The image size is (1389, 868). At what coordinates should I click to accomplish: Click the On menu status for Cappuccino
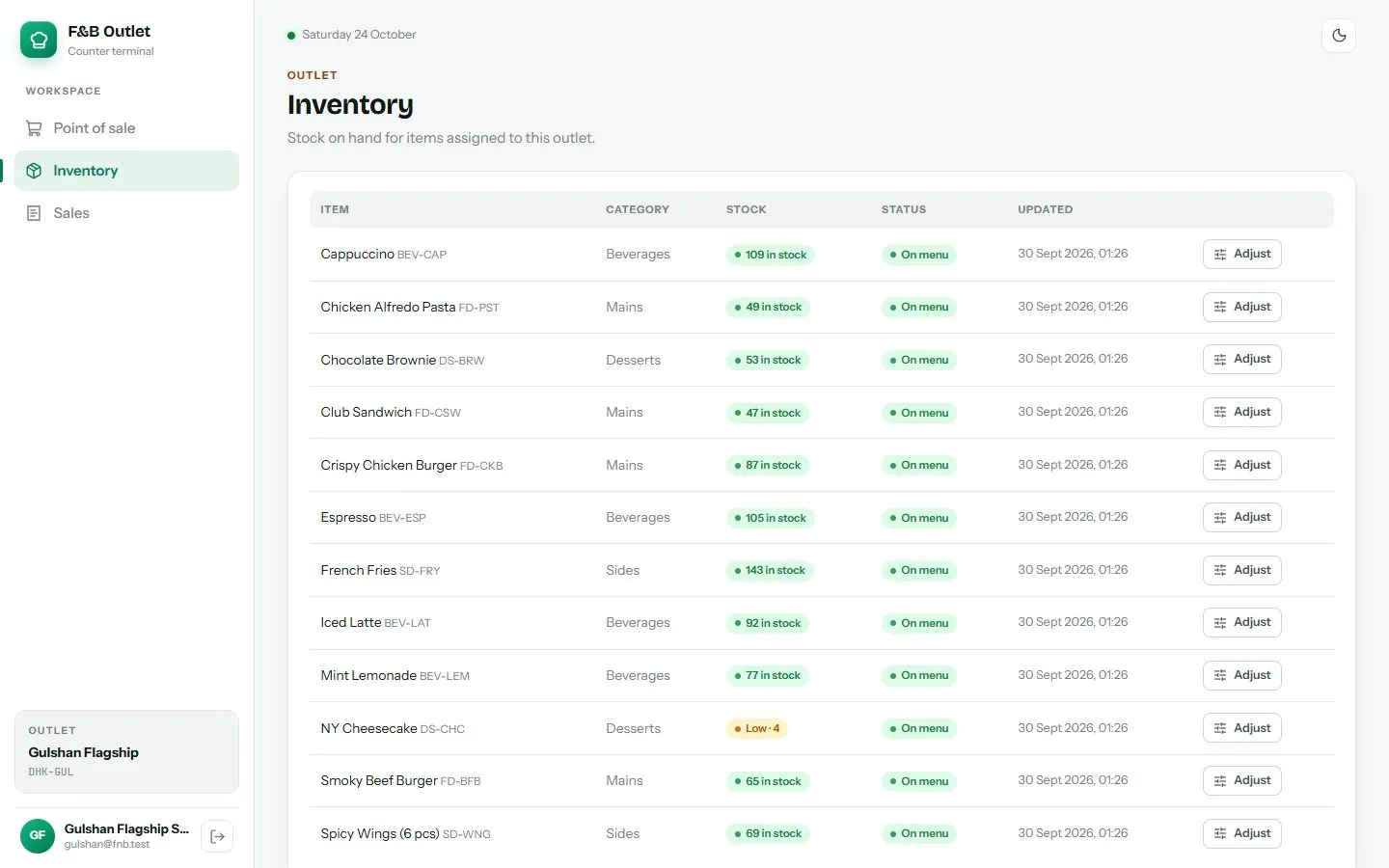[919, 255]
